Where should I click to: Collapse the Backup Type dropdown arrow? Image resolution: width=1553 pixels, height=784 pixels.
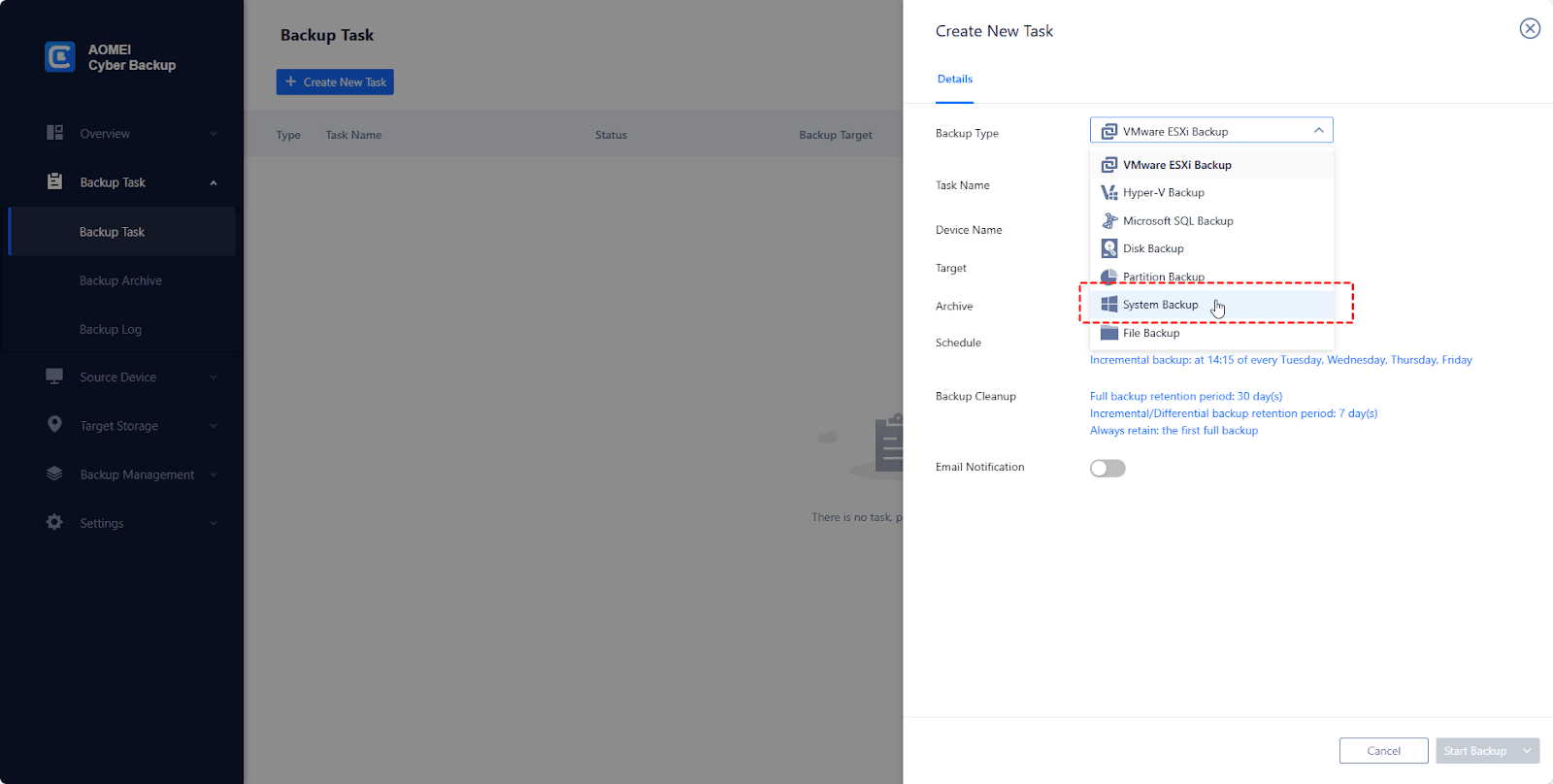[x=1318, y=131]
